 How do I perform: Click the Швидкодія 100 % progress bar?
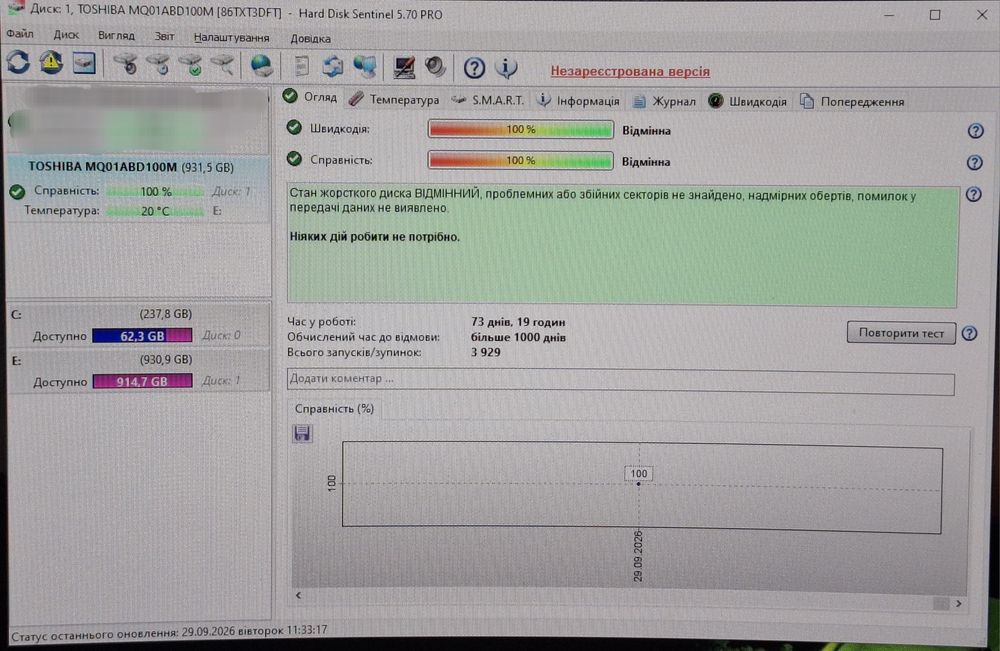(x=520, y=129)
